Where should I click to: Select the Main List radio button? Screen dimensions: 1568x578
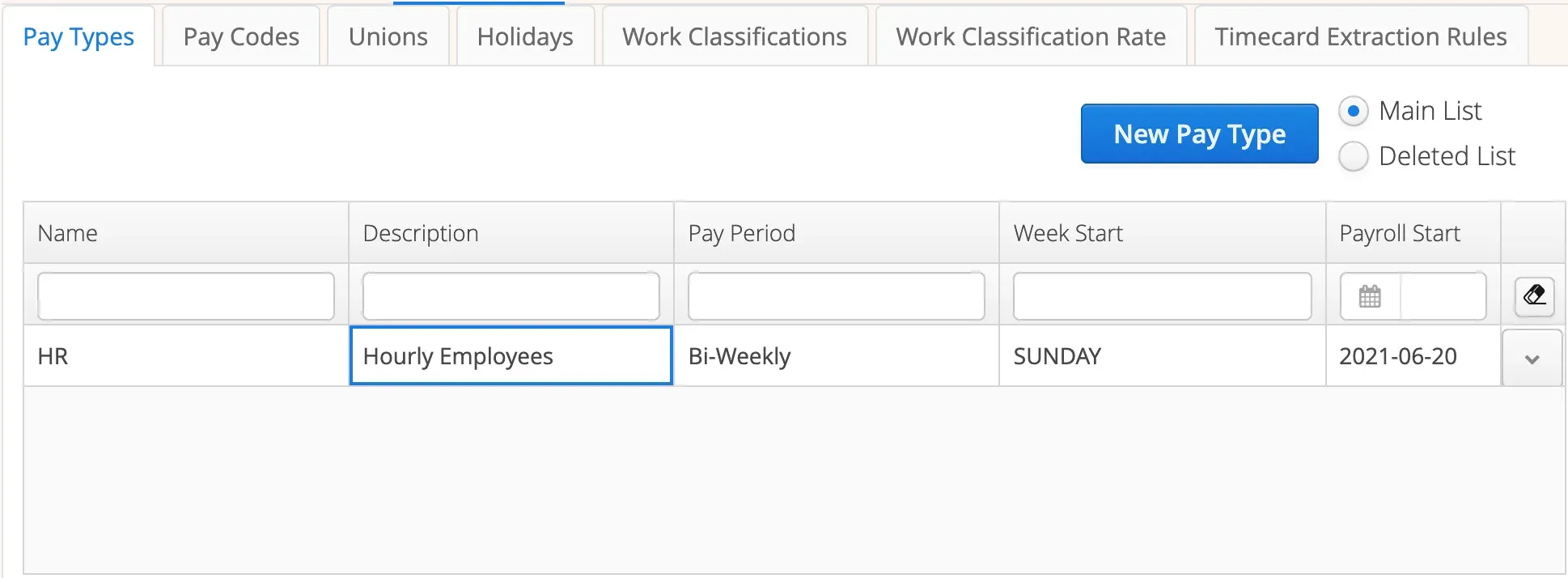click(x=1354, y=111)
